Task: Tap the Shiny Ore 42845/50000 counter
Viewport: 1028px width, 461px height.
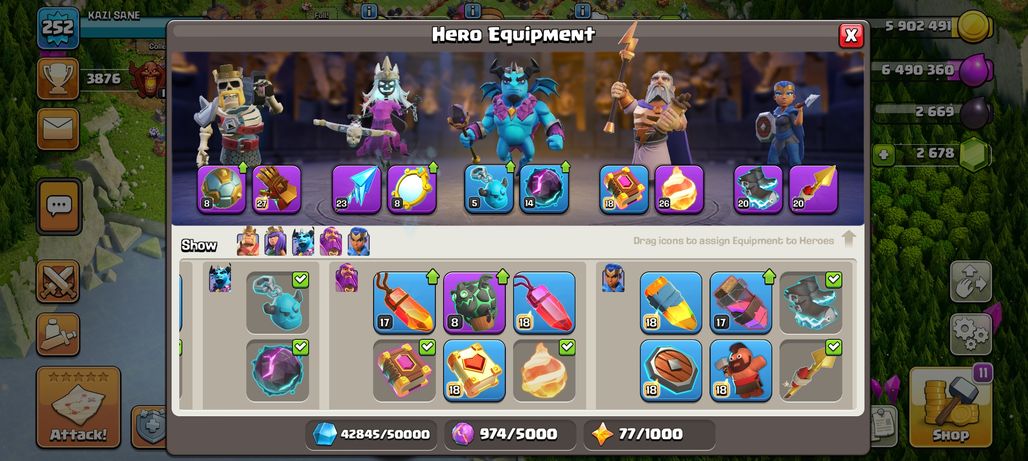Action: [x=371, y=434]
